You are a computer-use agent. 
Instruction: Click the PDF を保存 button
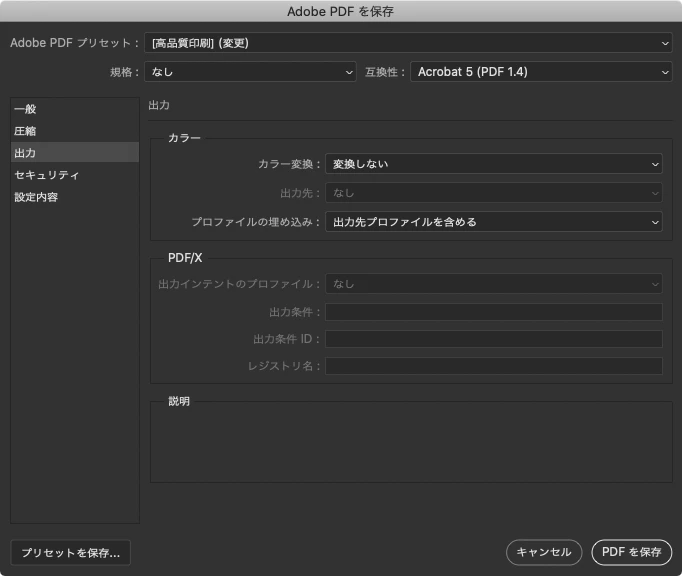click(632, 552)
